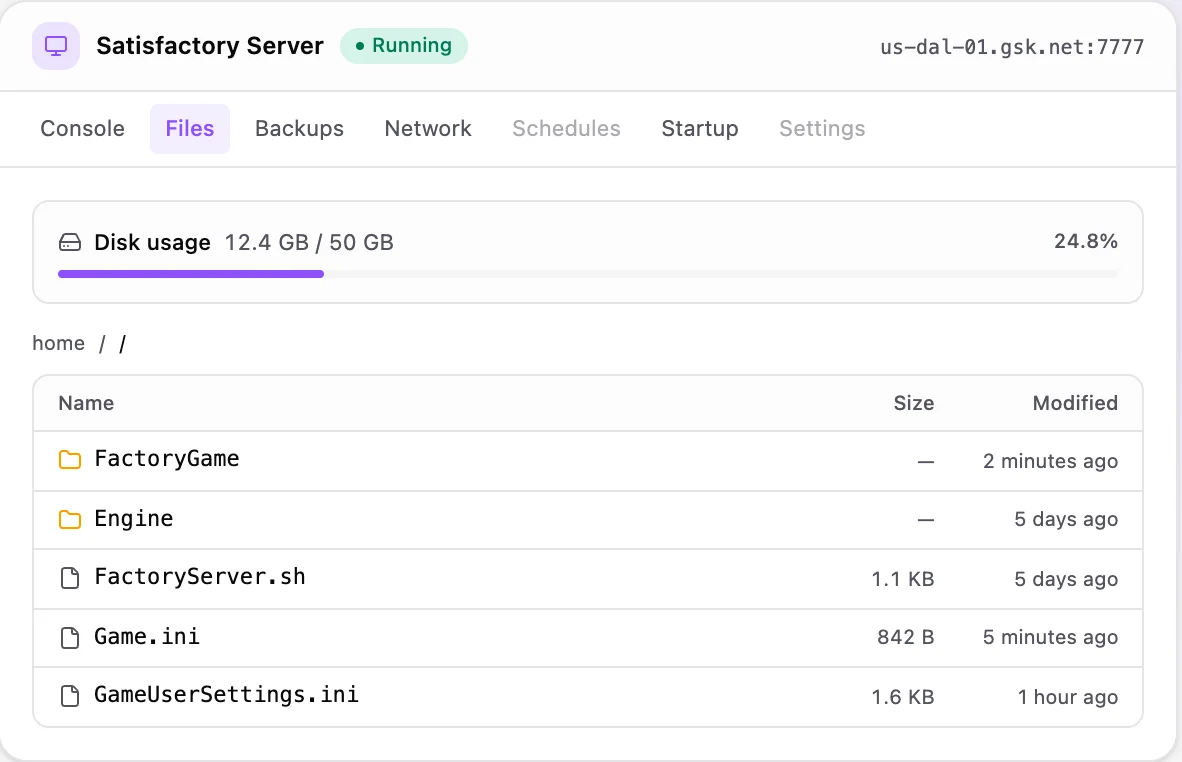The height and width of the screenshot is (762, 1182).
Task: Open the Engine folder name
Action: pyautogui.click(x=133, y=519)
